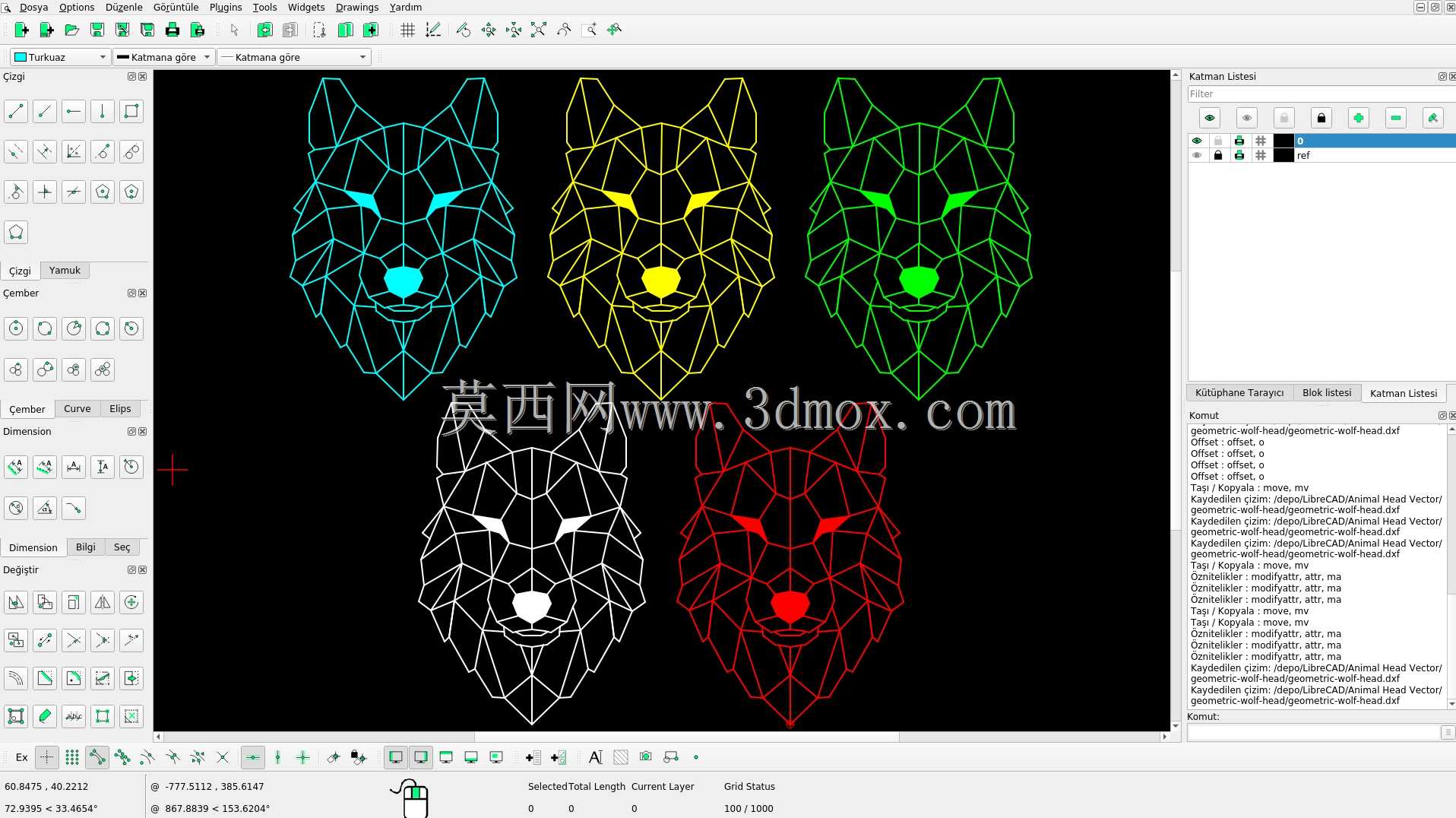
Task: Switch to the Bilgi tab
Action: (x=86, y=547)
